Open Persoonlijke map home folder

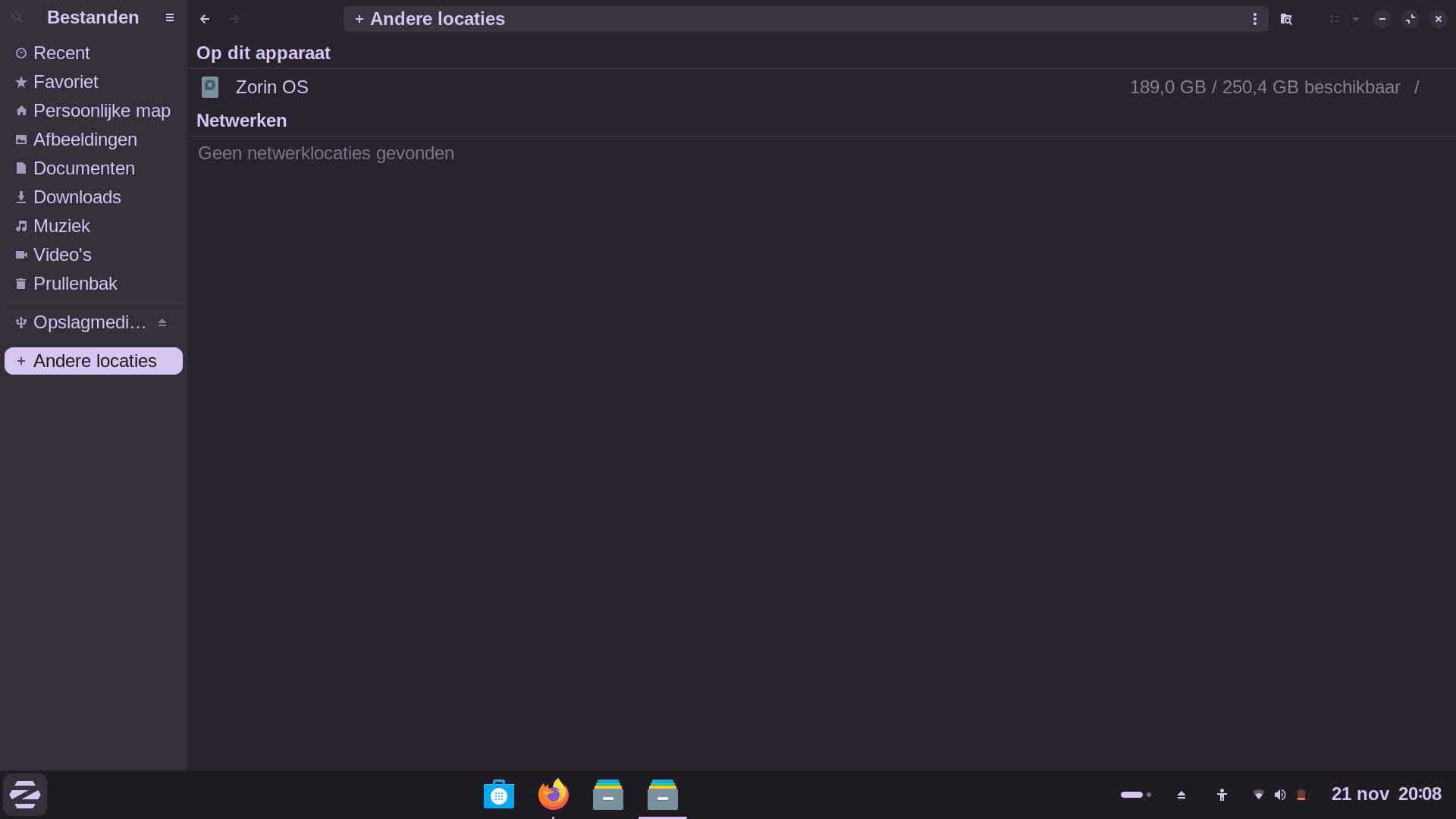pos(102,111)
